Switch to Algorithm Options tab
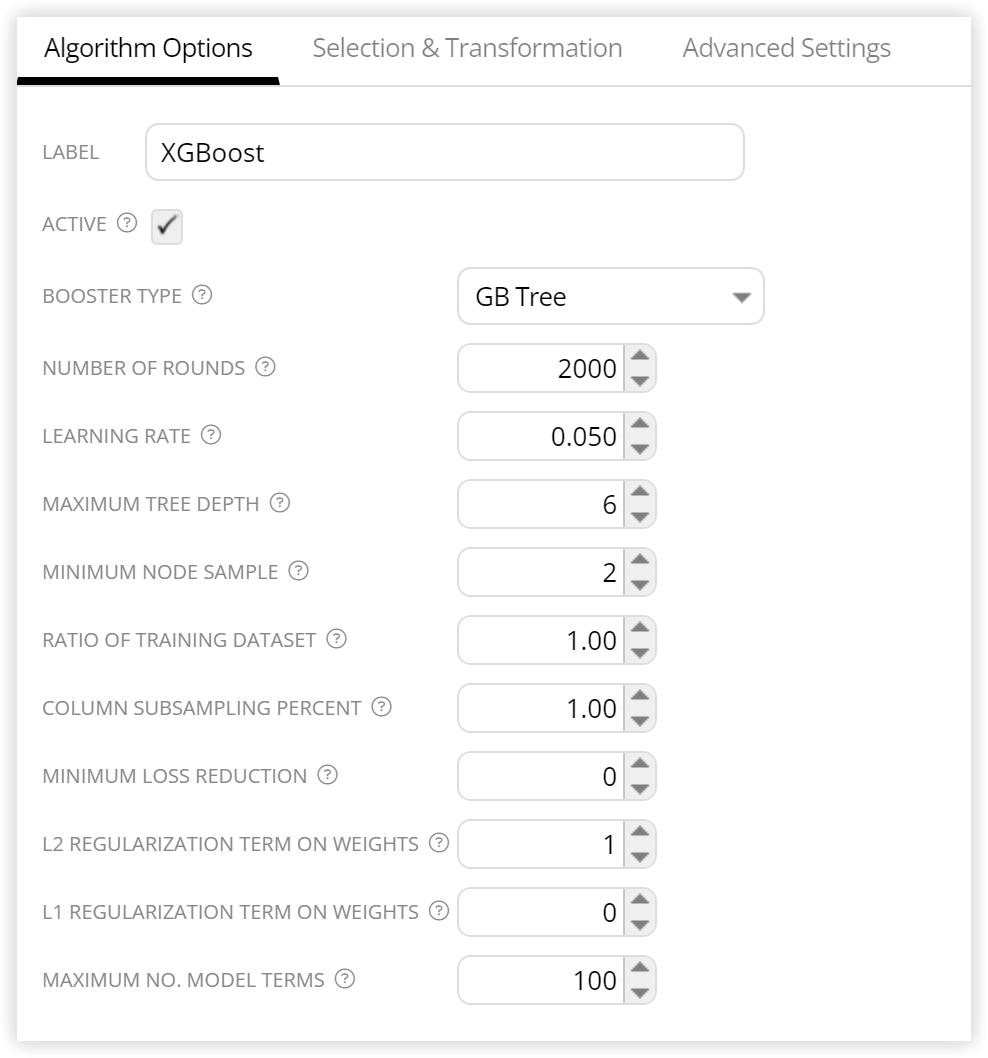The width and height of the screenshot is (988, 1058). [148, 49]
